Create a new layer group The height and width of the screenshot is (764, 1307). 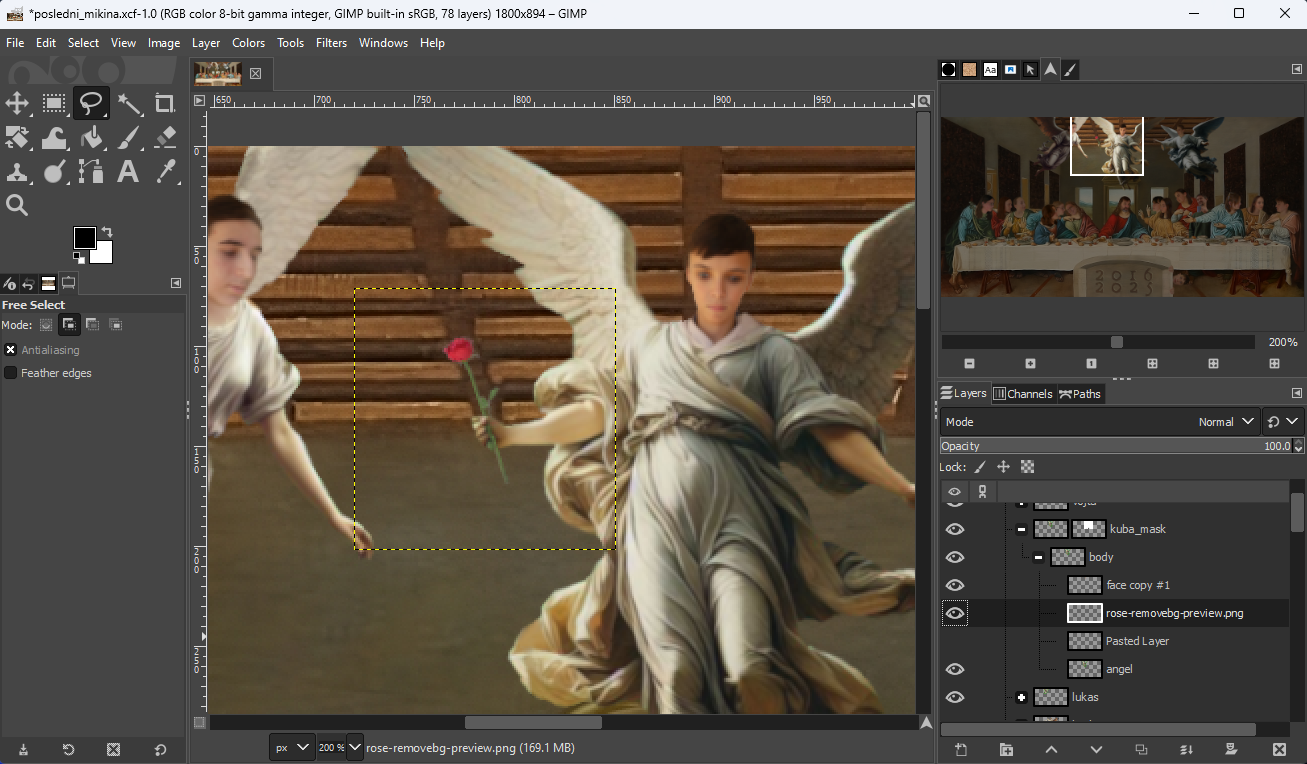(x=1006, y=749)
